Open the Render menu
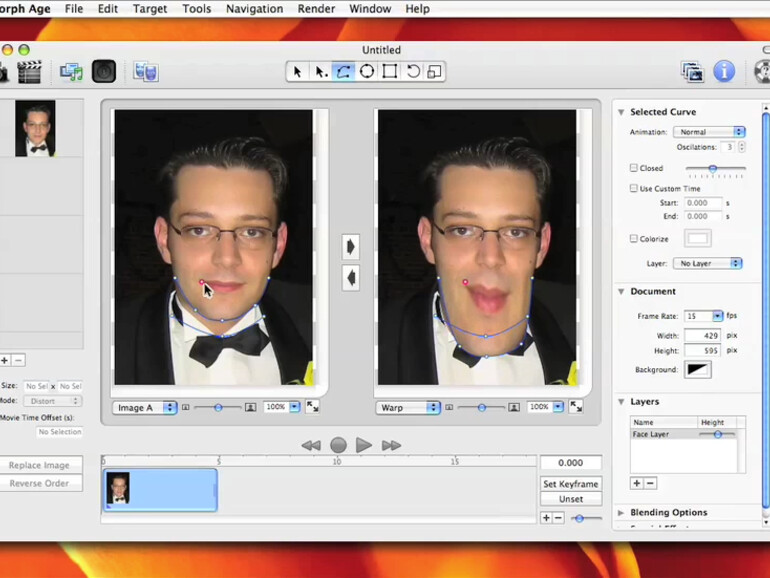 tap(316, 9)
